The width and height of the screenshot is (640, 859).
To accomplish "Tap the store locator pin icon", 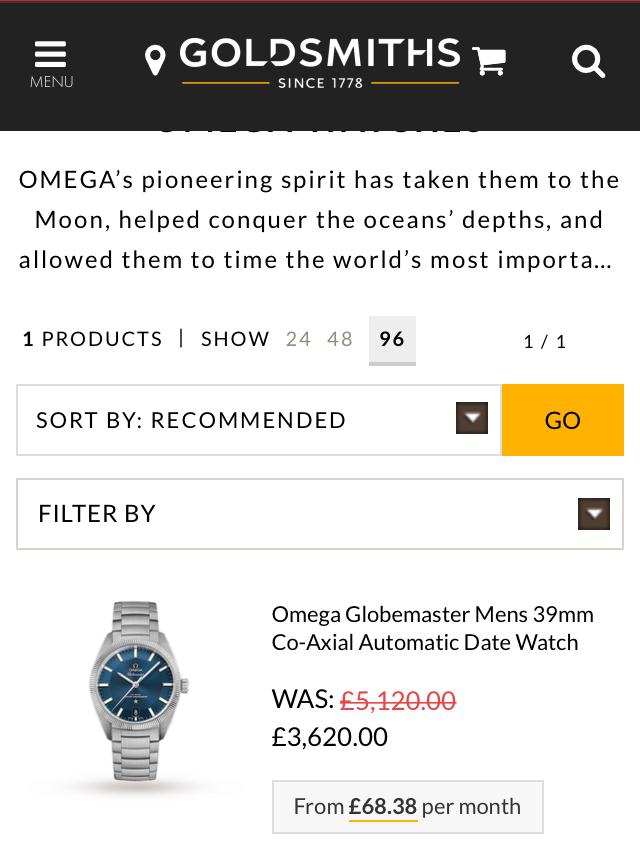I will pyautogui.click(x=155, y=61).
